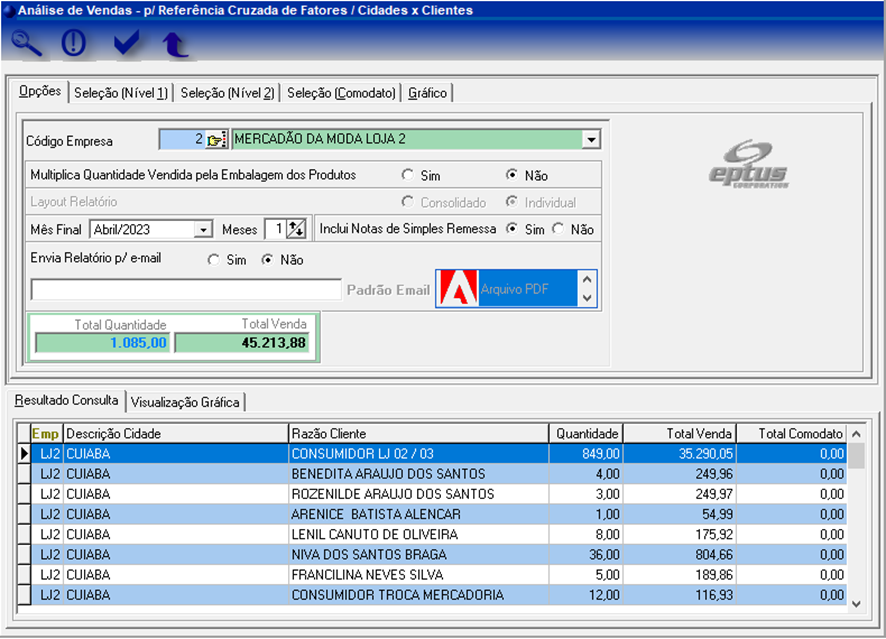Click the checkmark confirm icon

point(126,44)
